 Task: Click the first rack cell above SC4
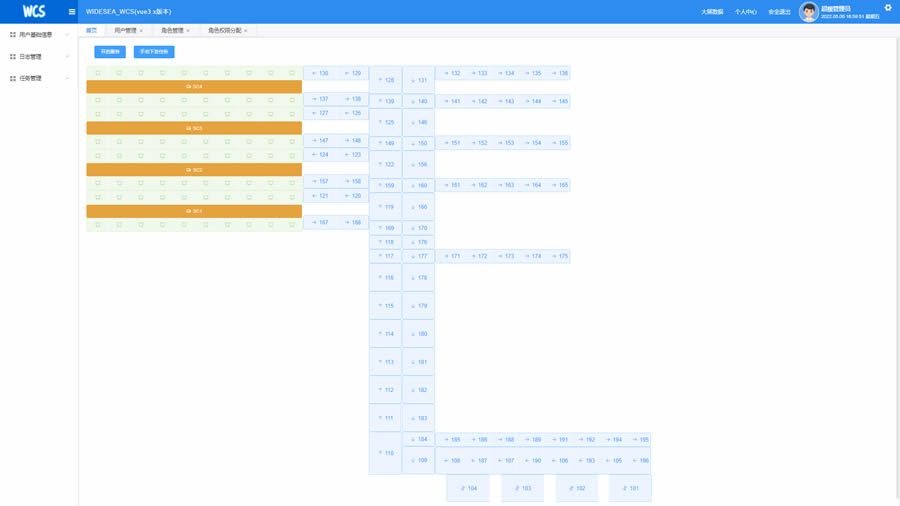click(98, 73)
